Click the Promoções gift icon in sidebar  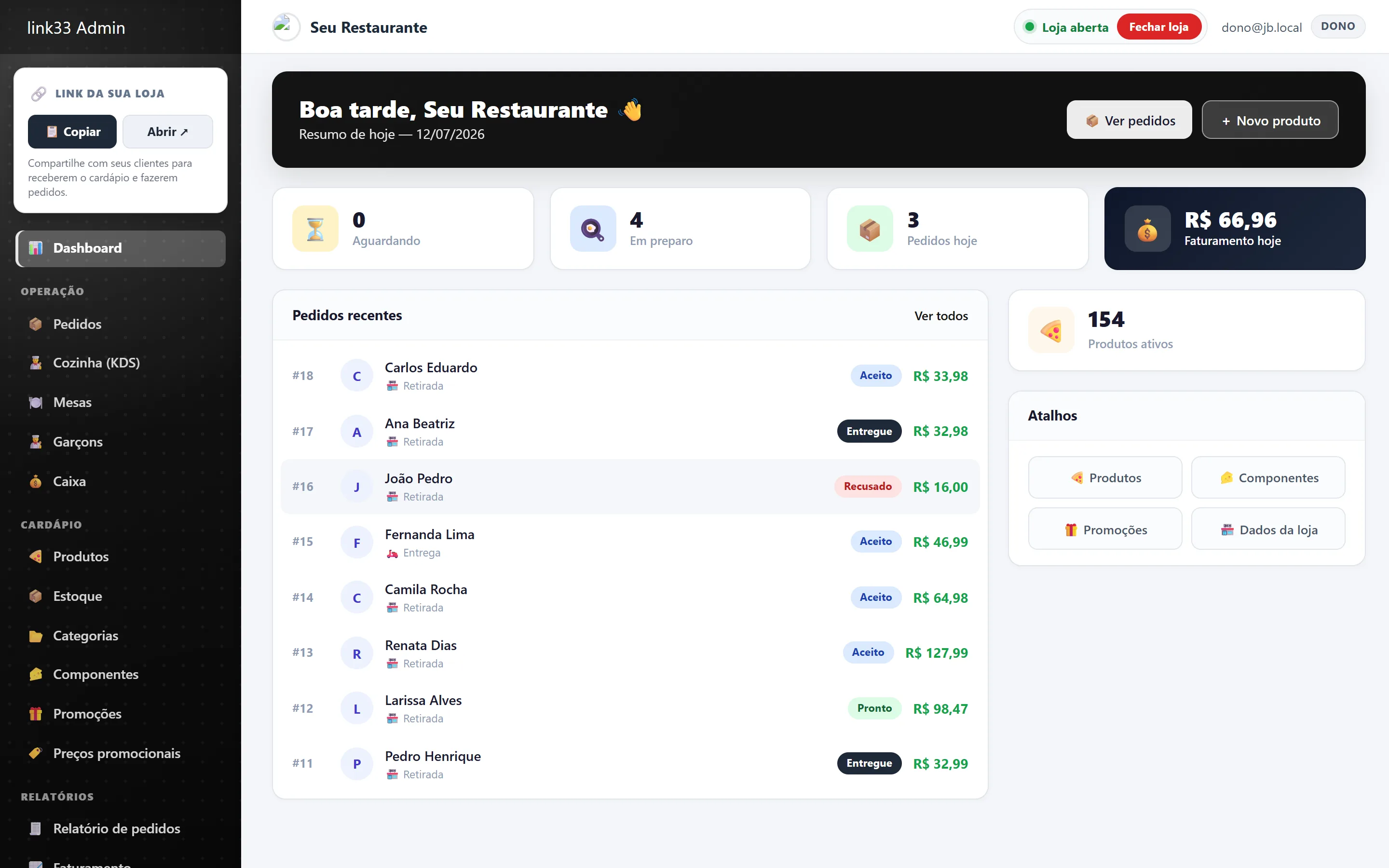[36, 714]
